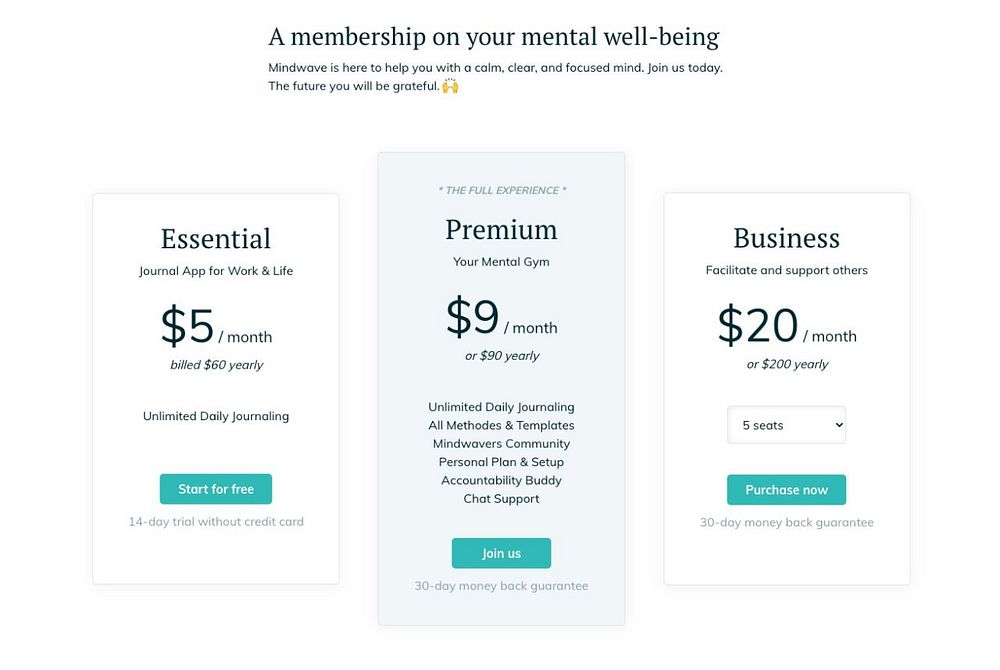
Task: Click the 'or $200 yearly' text
Action: coord(787,364)
